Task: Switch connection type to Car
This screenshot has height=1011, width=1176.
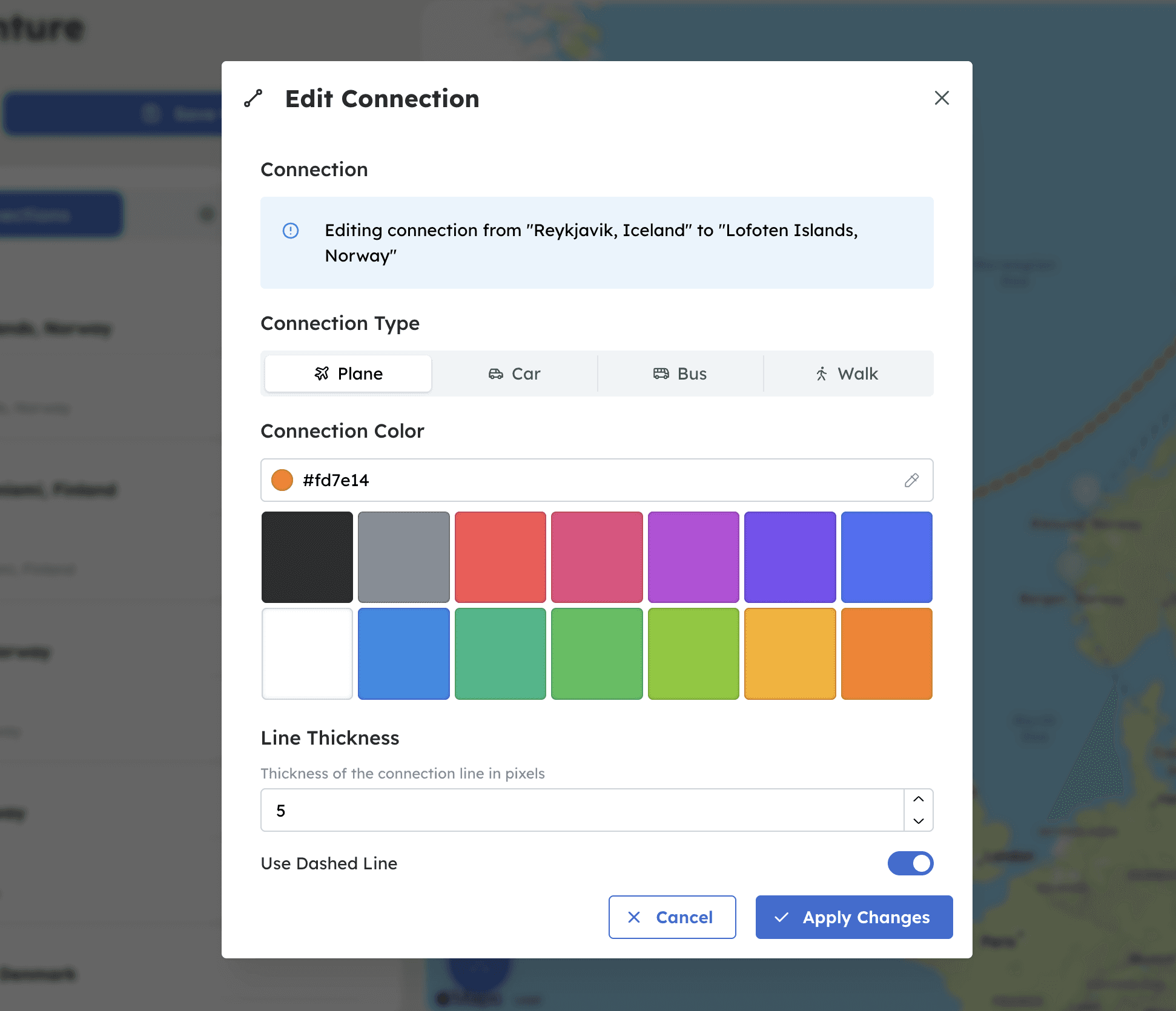Action: [514, 374]
